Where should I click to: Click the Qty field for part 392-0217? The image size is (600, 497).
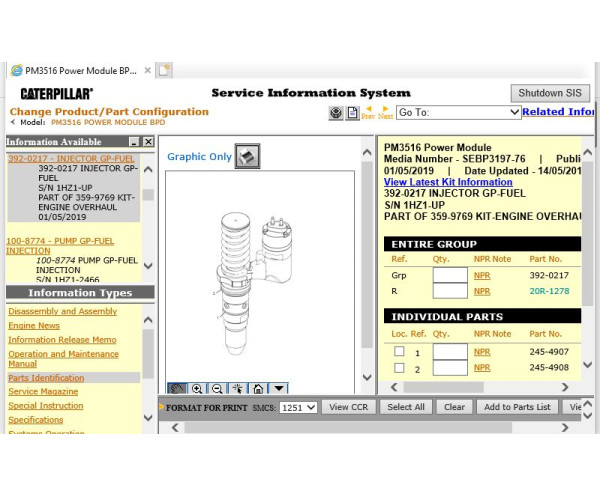pos(449,274)
